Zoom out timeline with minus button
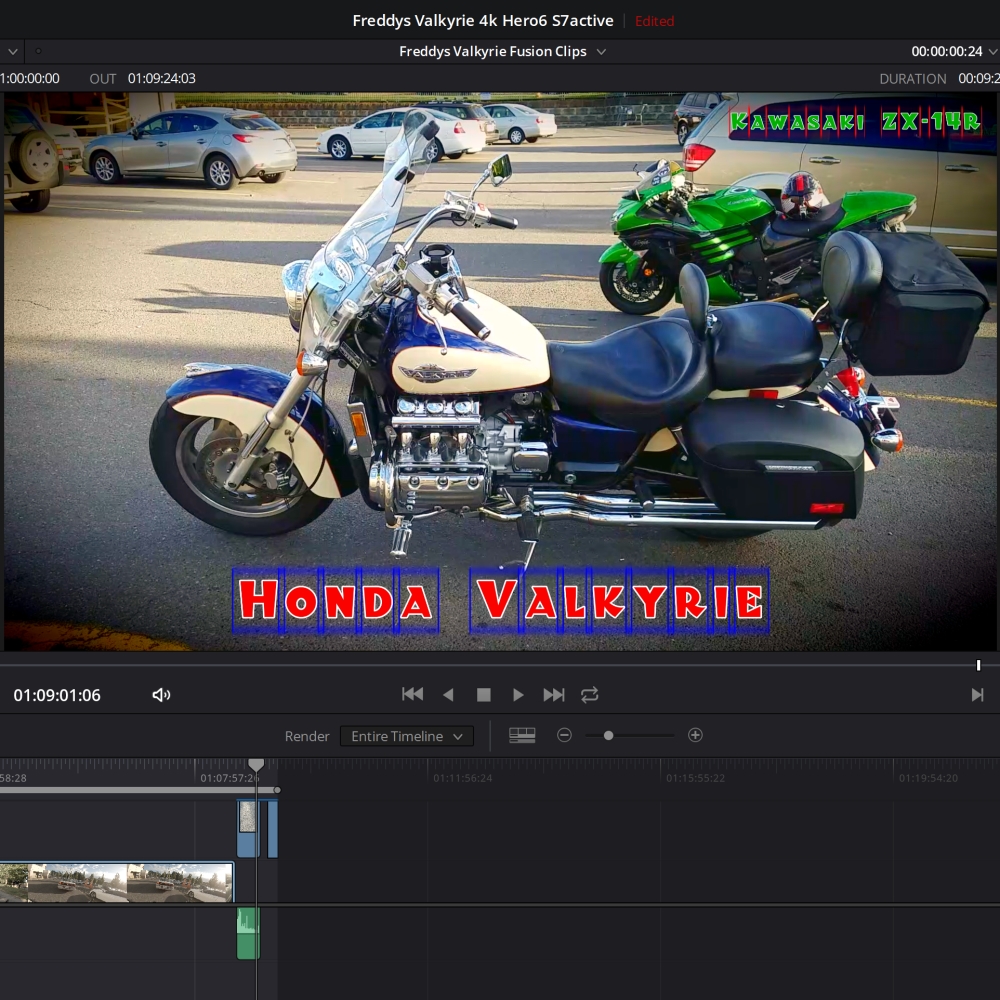Screen dimensions: 1000x1000 564,736
